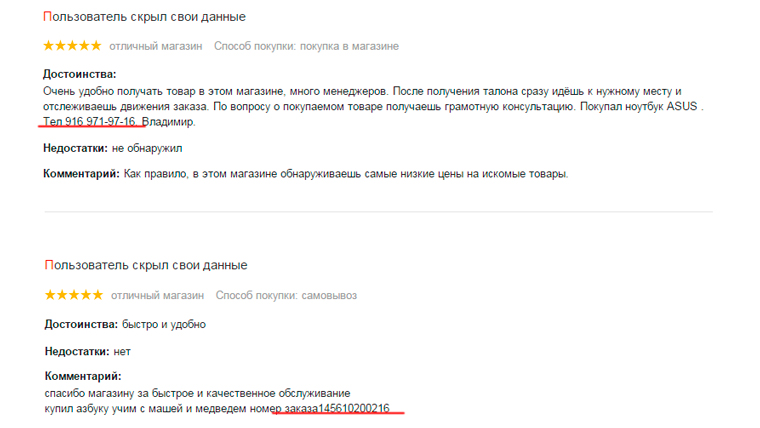The height and width of the screenshot is (428, 760).
Task: Click the second review's five-star rating
Action: pos(74,295)
